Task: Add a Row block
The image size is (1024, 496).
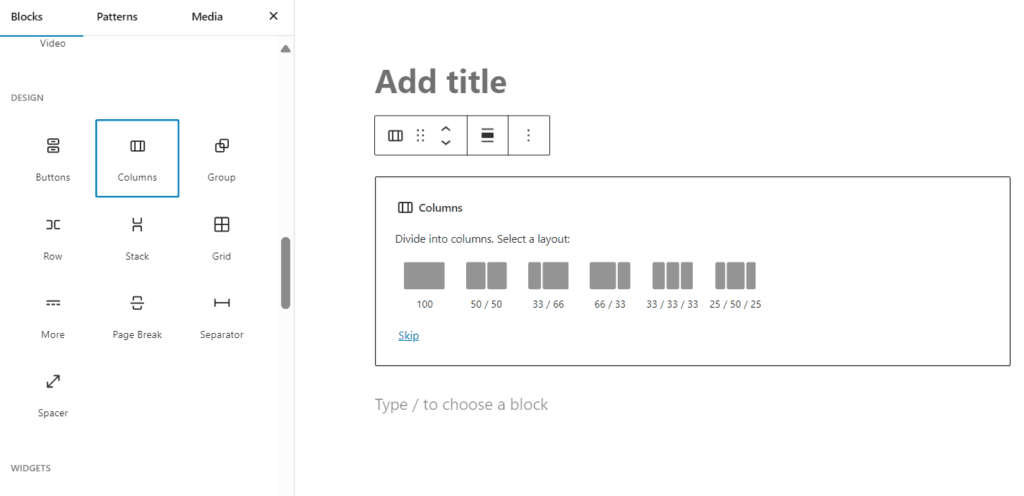Action: tap(53, 238)
